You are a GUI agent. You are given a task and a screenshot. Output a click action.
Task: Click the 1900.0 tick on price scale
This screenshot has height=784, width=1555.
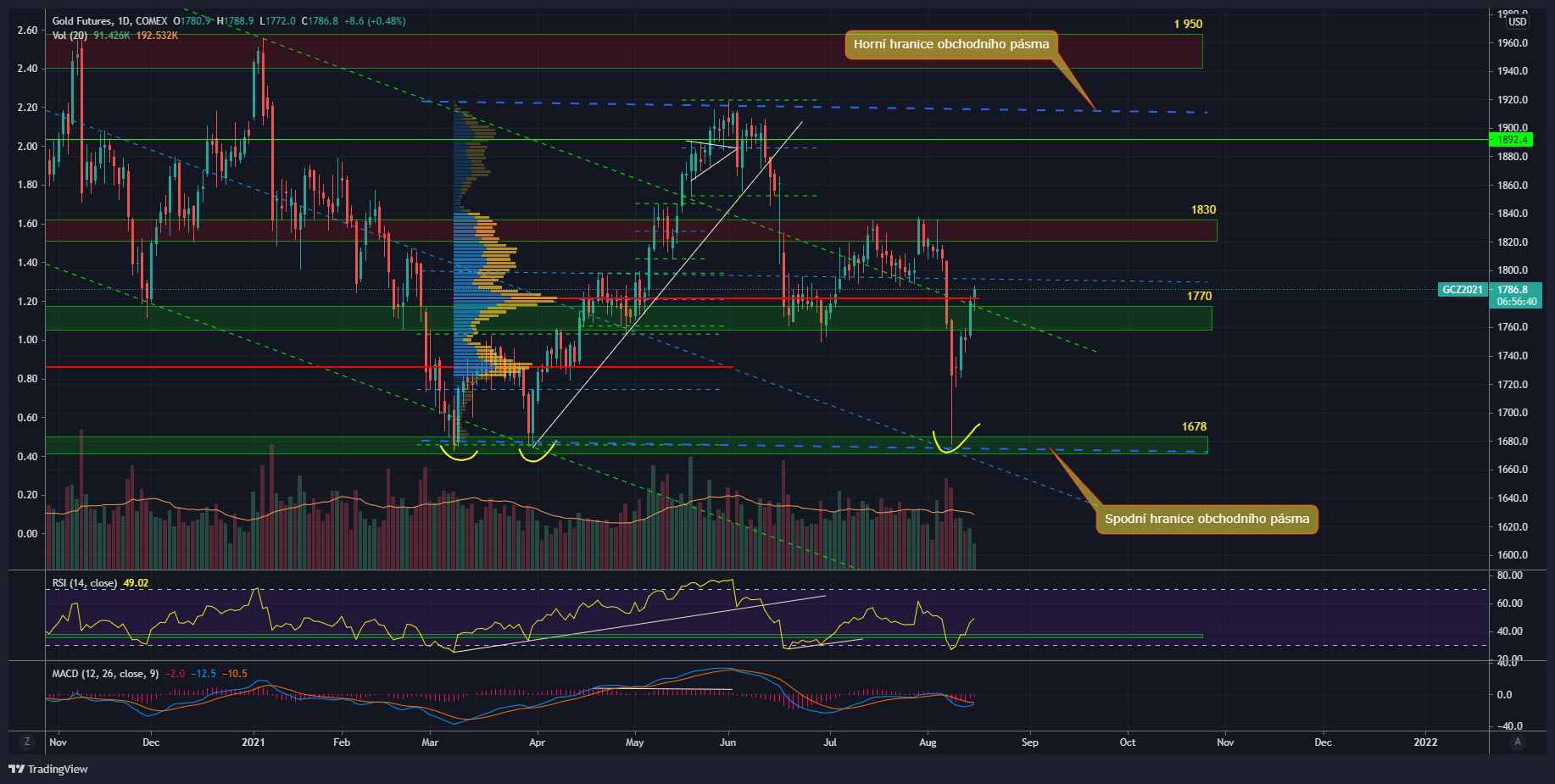click(x=1513, y=128)
